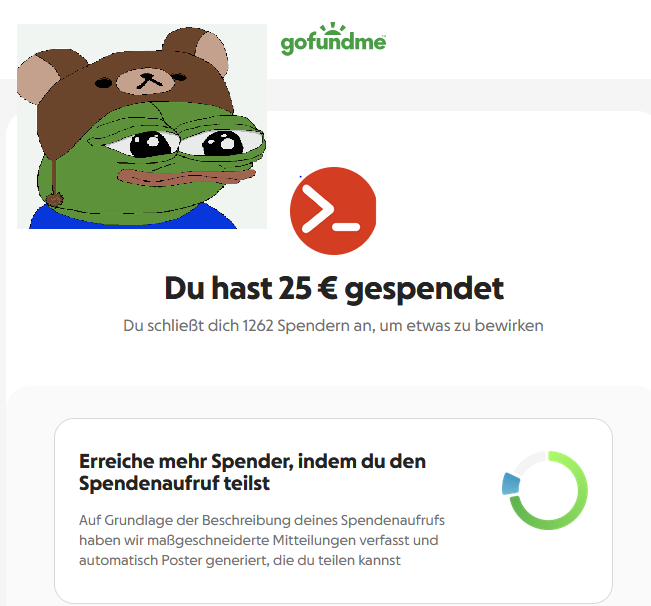The image size is (651, 606).
Task: Click the white chevron inside red circle
Action: point(318,208)
